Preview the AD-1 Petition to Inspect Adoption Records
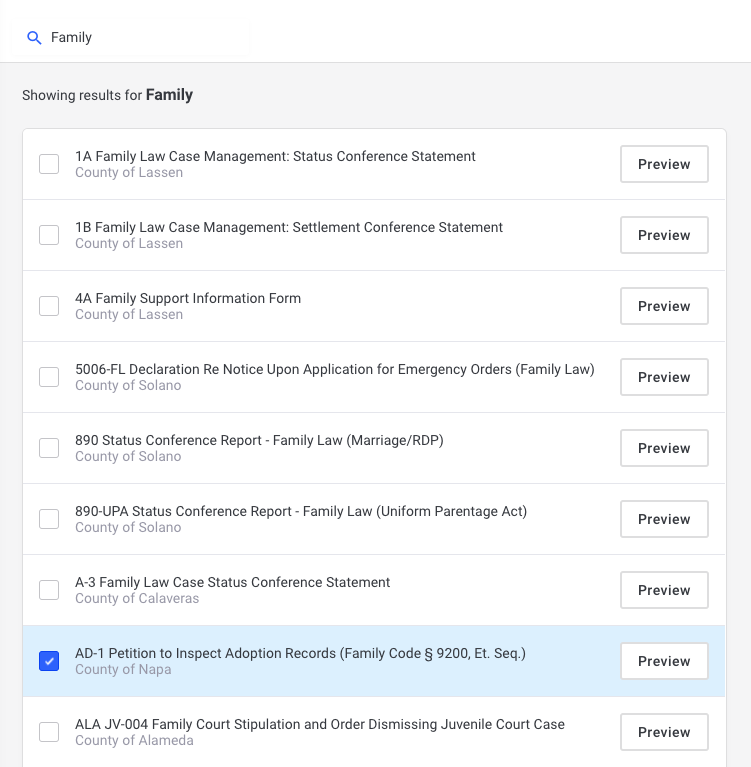 (x=664, y=661)
